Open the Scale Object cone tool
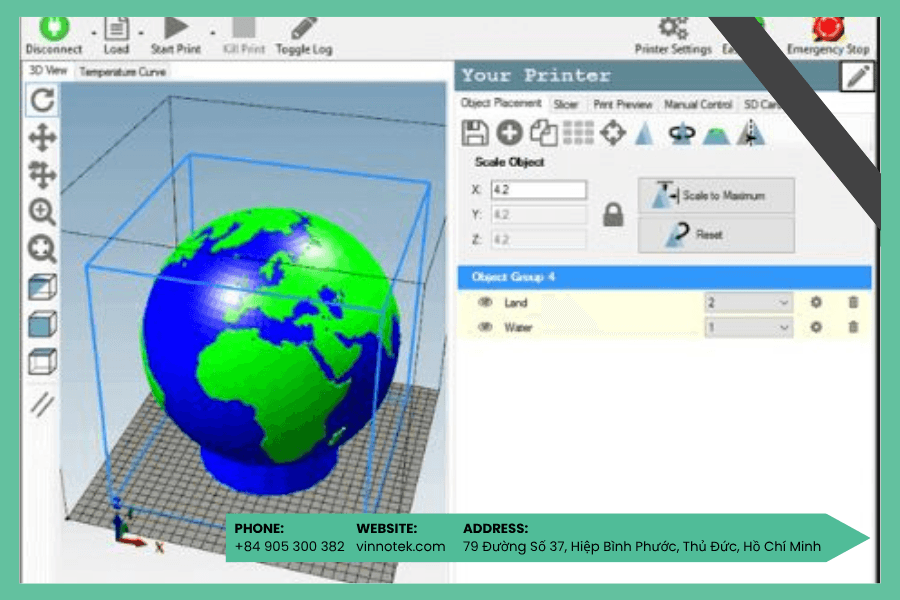The image size is (900, 600). pyautogui.click(x=645, y=133)
